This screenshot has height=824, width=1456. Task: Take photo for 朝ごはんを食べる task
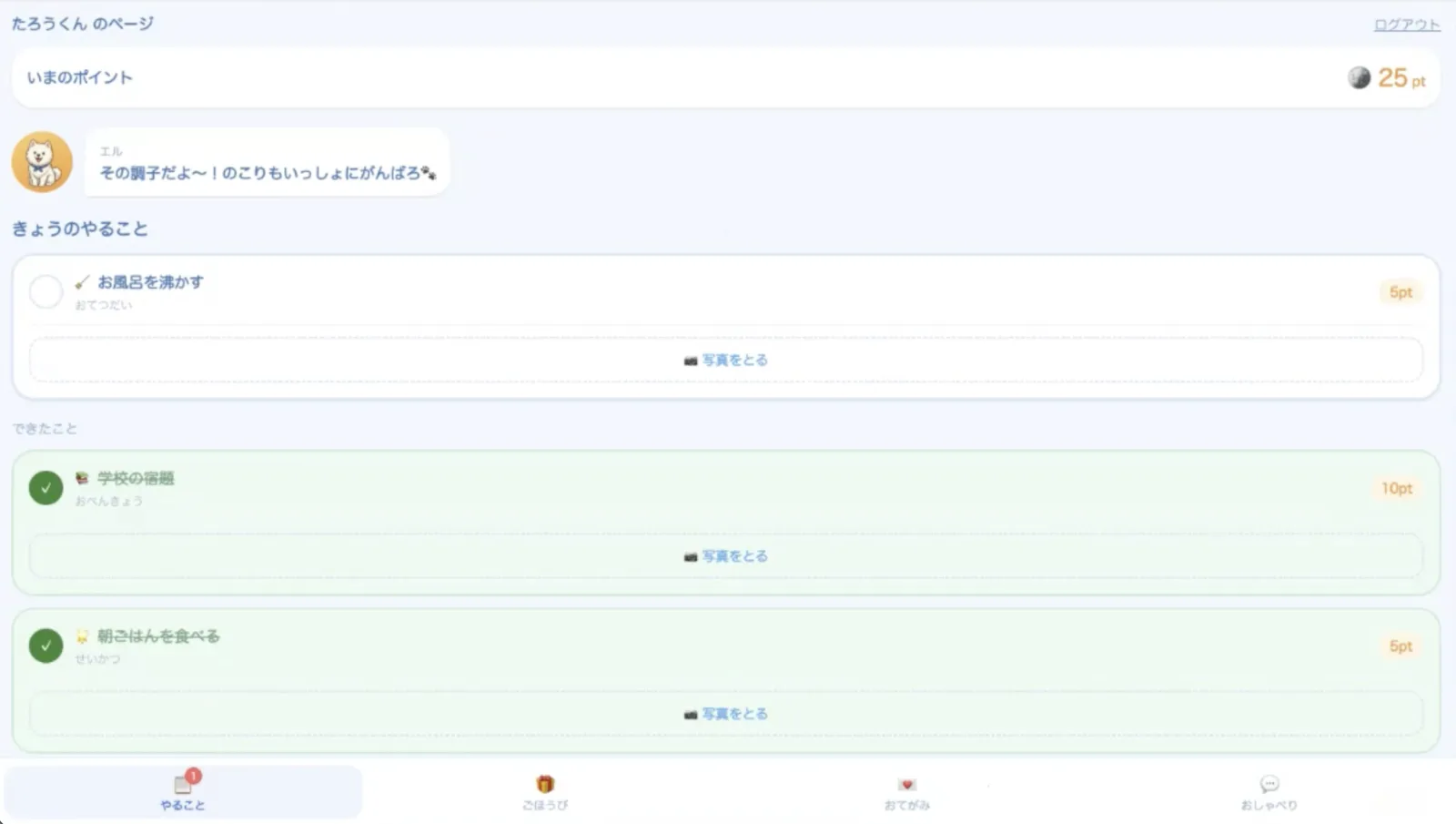(x=726, y=714)
